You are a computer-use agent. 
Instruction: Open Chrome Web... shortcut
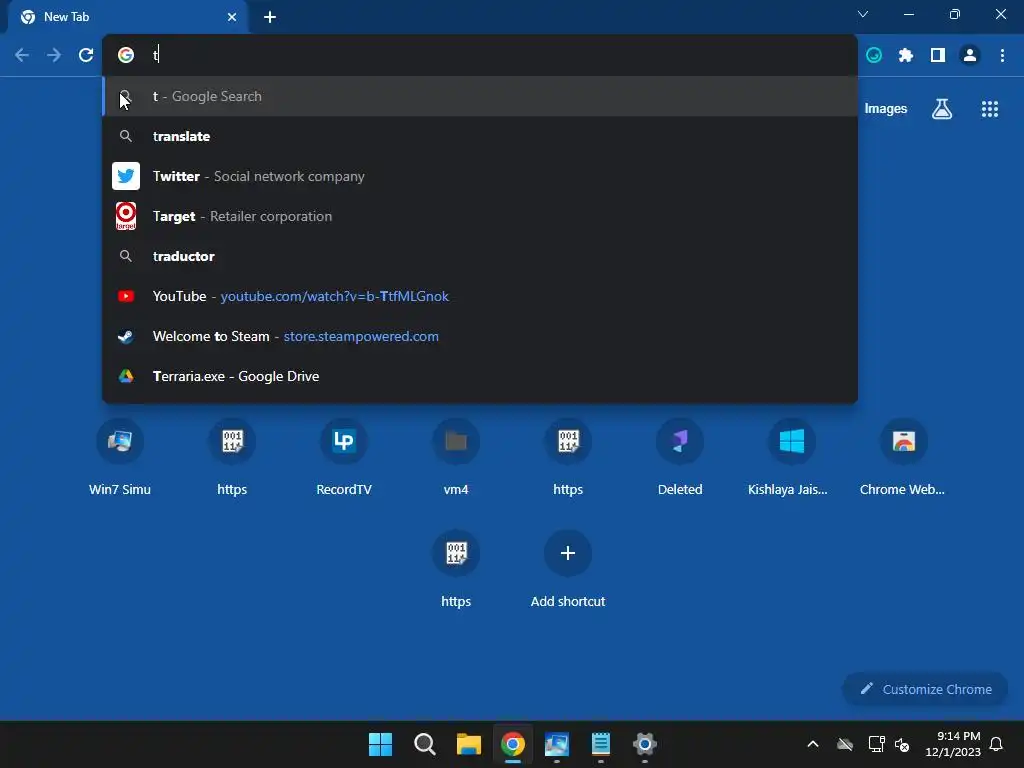pos(903,457)
